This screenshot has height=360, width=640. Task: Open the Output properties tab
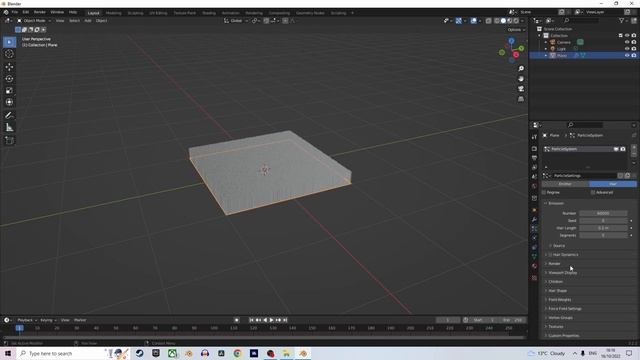point(534,158)
